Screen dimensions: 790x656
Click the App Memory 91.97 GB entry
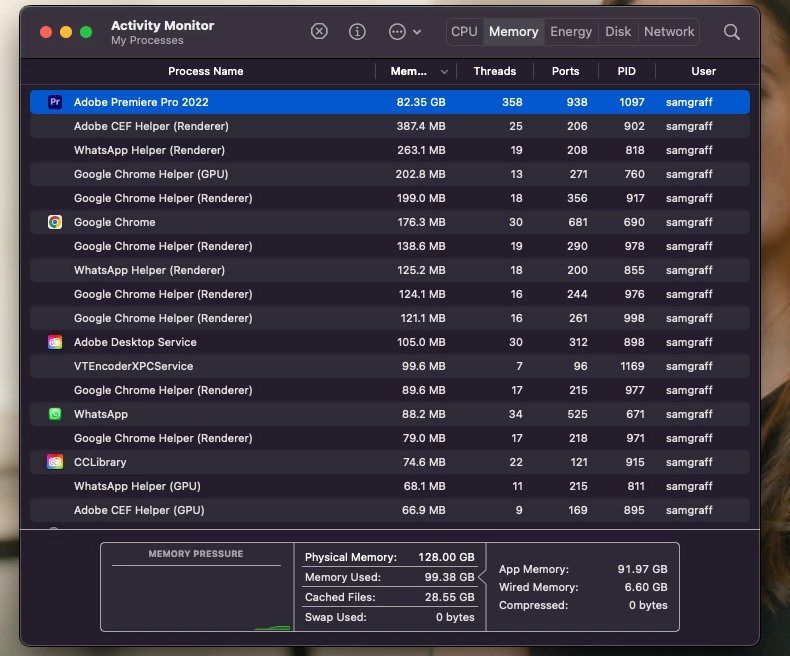pos(583,569)
